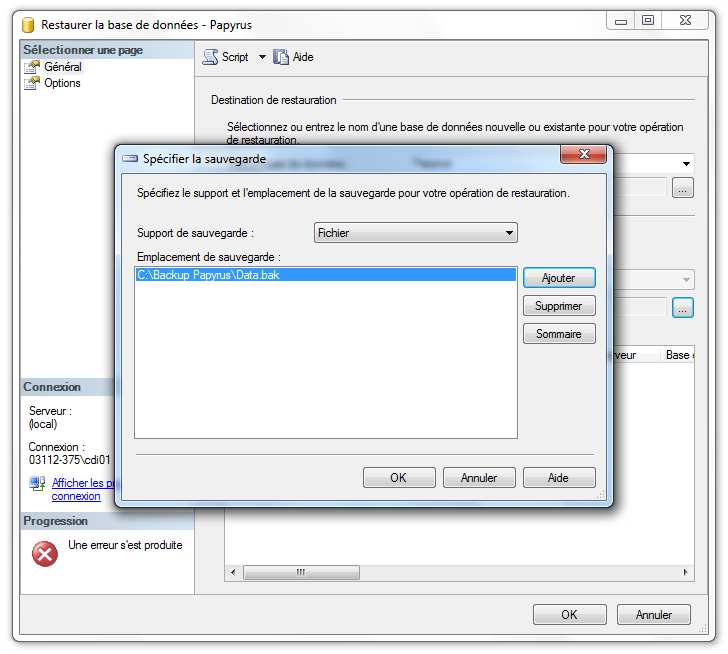Select the C:\Backup Papyrus\Data.bak entry
Screen dimensions: 728x654
tap(208, 275)
